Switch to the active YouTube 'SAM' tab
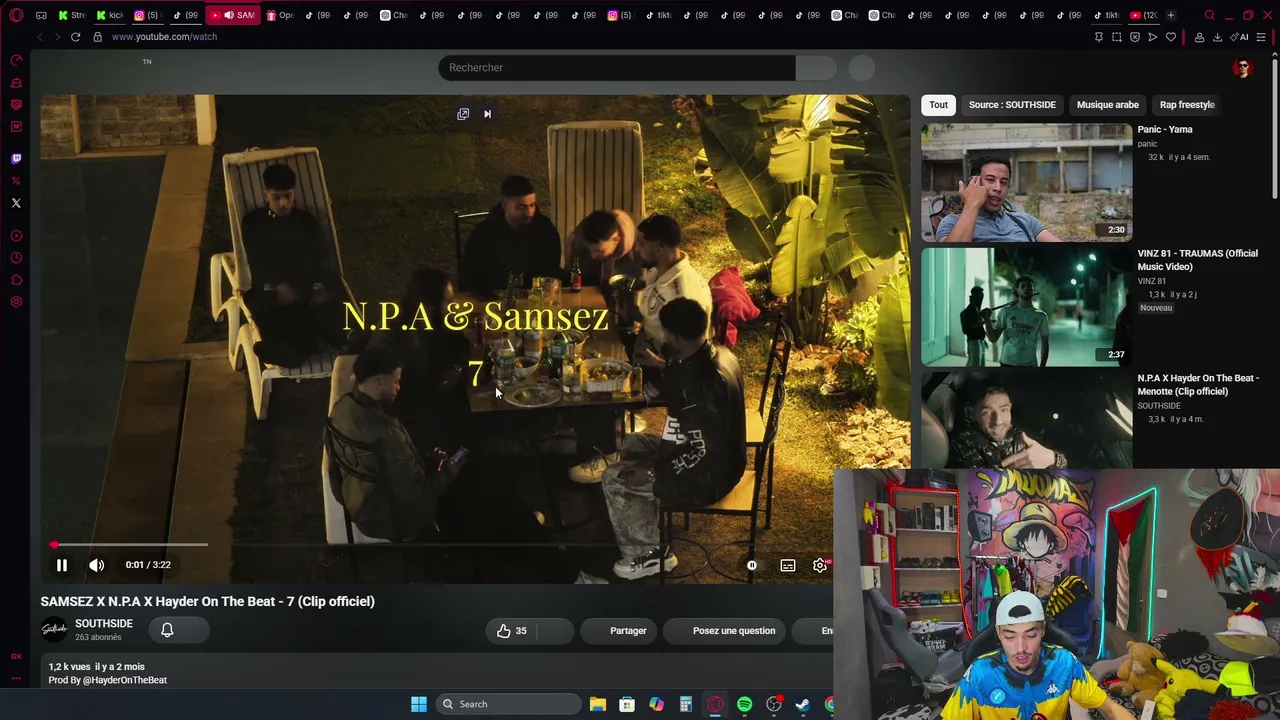Viewport: 1280px width, 720px height. (x=235, y=15)
